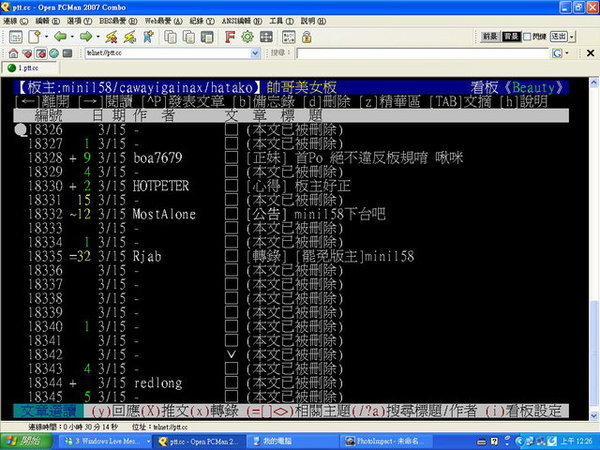Click the red F font icon
This screenshot has height=450, width=600.
pyautogui.click(x=229, y=37)
